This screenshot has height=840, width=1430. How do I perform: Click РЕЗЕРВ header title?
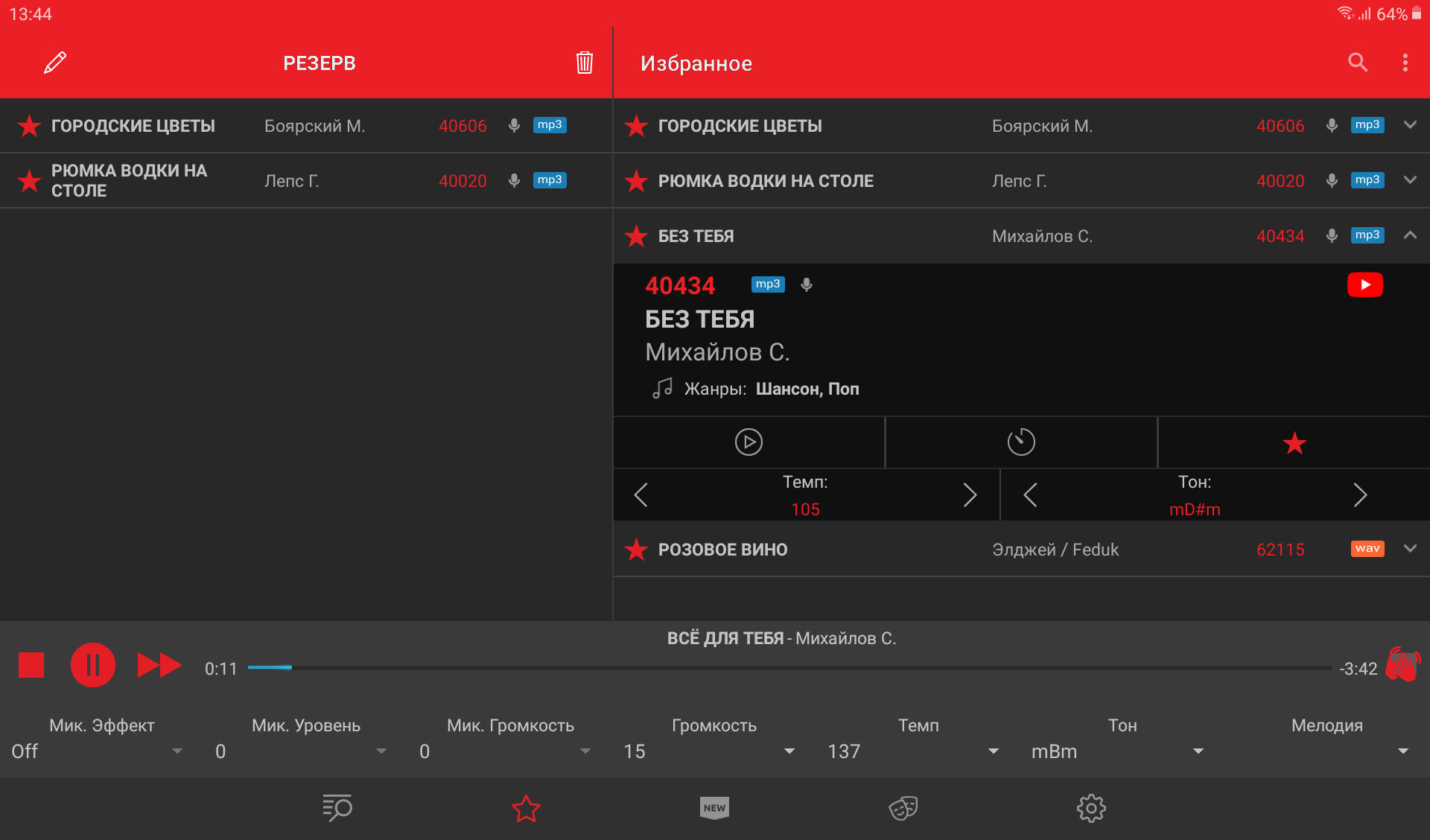(x=320, y=63)
